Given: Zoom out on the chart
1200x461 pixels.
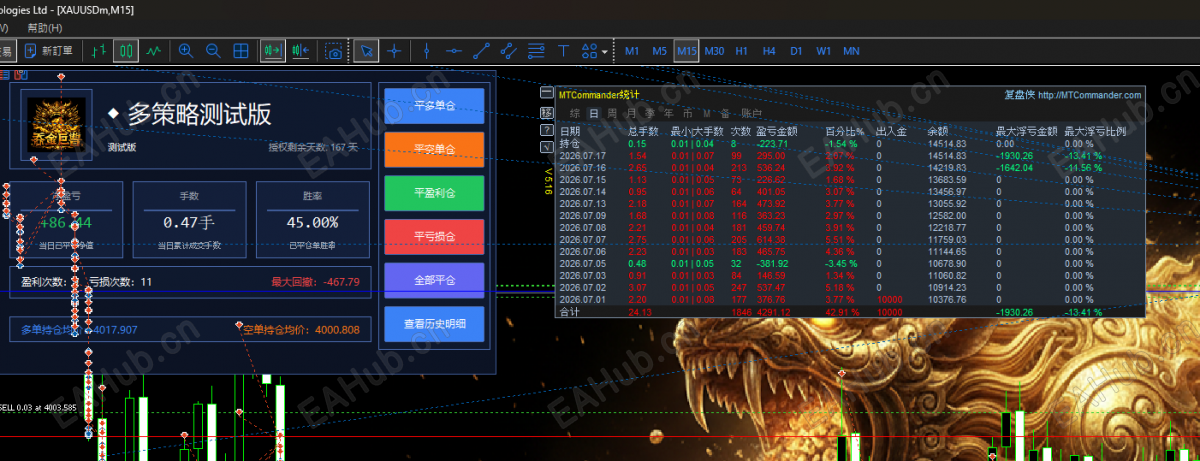Looking at the screenshot, I should (213, 50).
